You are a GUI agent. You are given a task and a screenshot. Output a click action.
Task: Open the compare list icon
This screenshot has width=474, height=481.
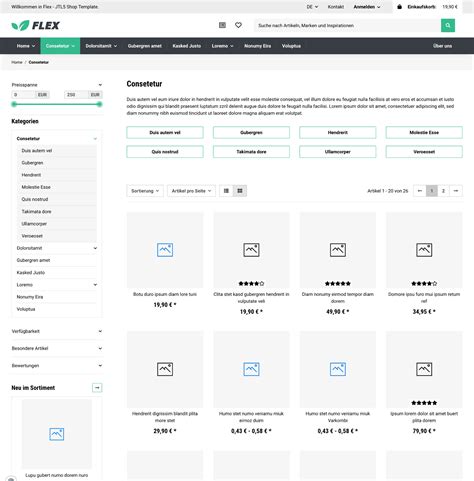[222, 25]
